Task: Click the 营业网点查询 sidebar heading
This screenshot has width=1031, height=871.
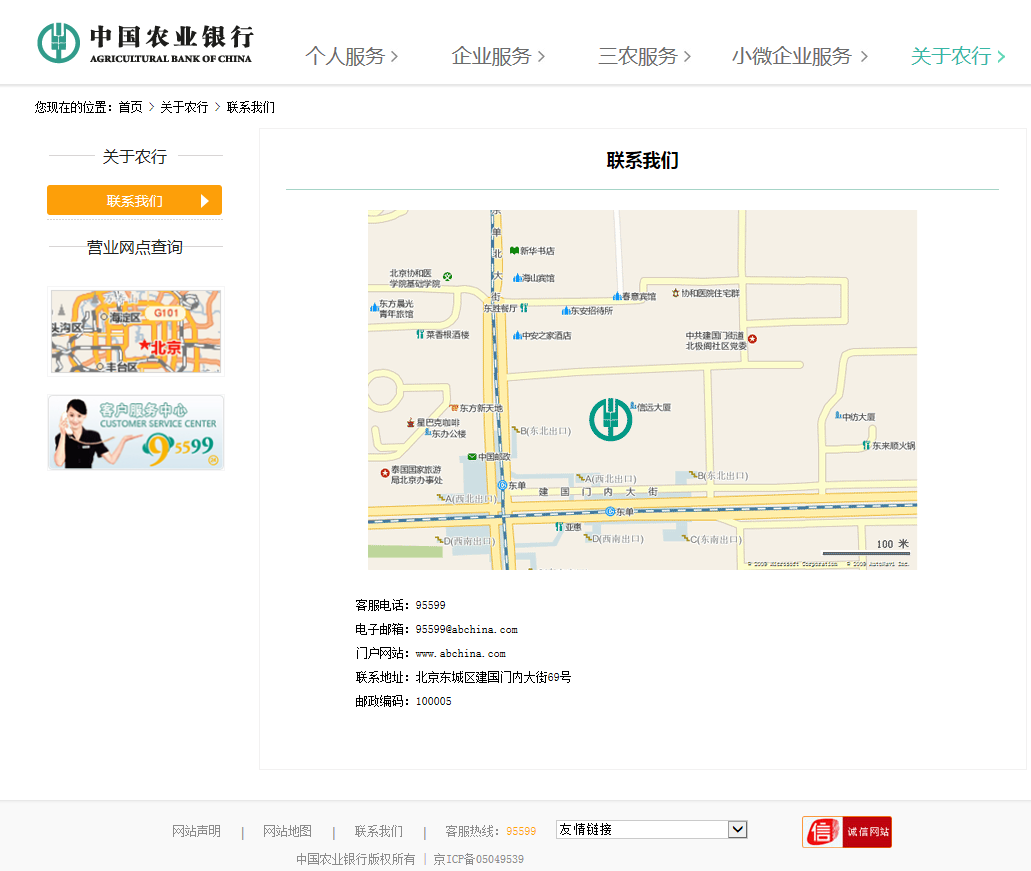Action: pos(135,247)
